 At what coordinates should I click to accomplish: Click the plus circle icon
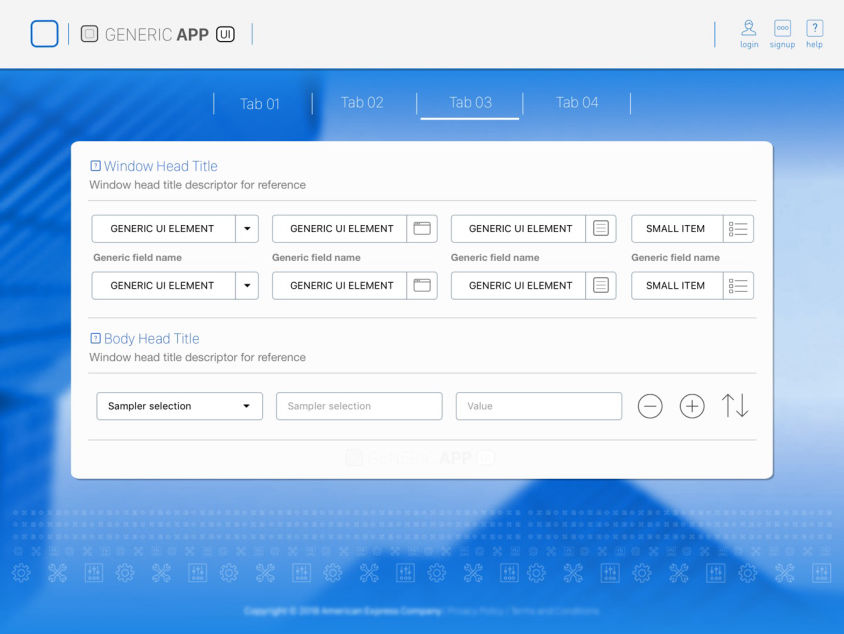692,406
